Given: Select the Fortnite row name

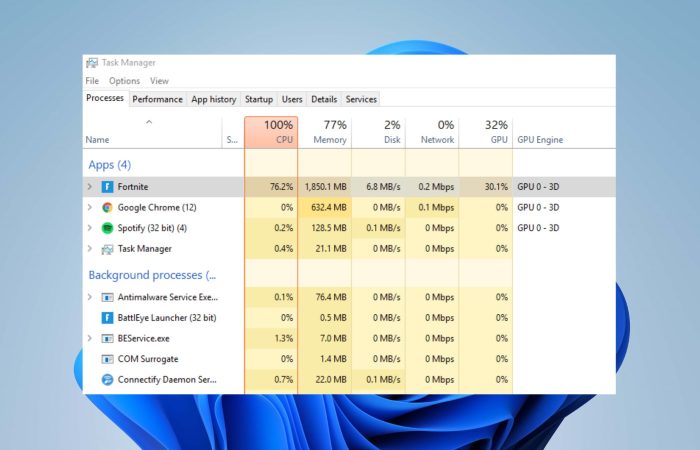Looking at the screenshot, I should click(133, 187).
